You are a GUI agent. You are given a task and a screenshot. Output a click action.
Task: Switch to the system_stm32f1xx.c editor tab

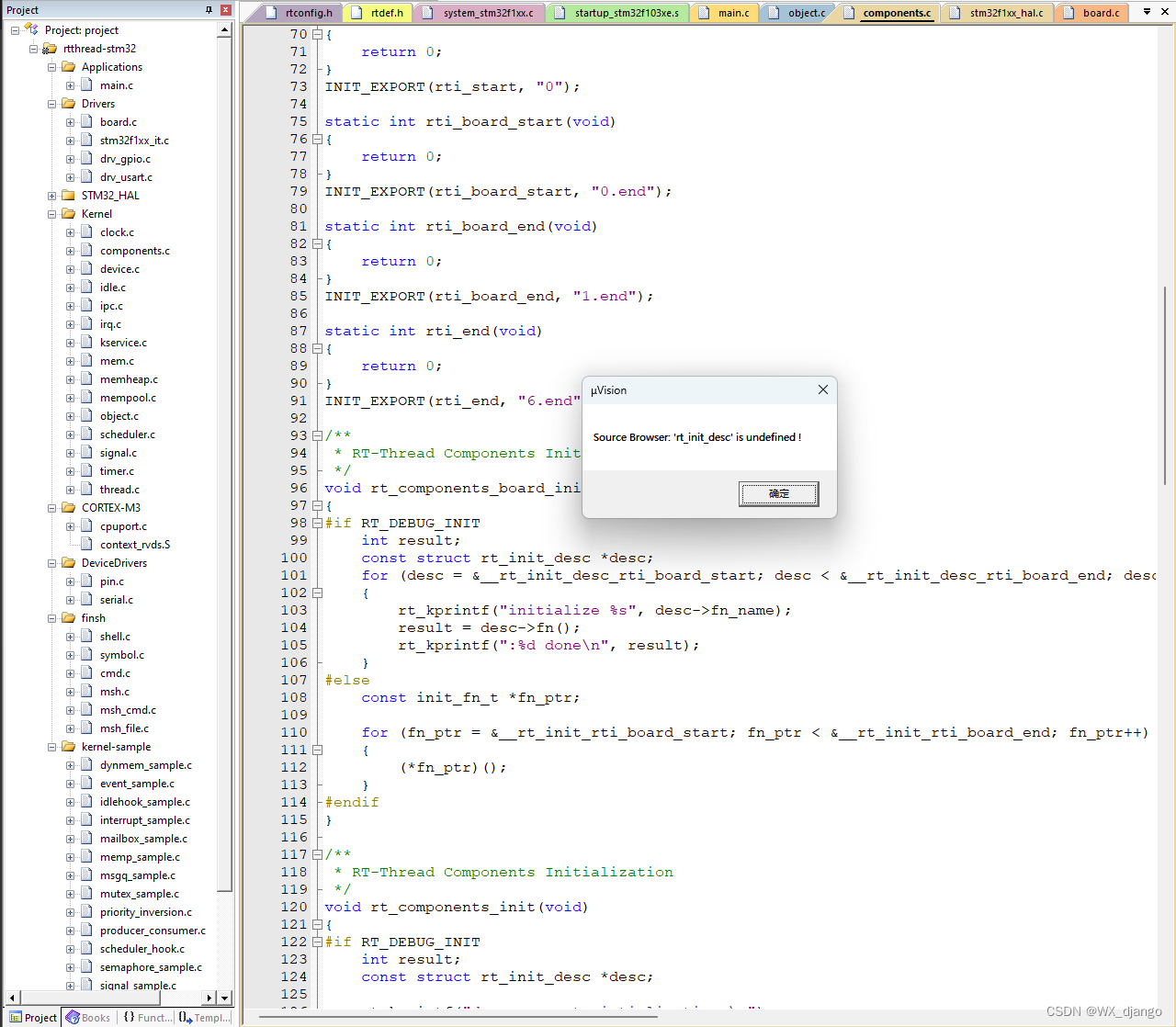480,13
